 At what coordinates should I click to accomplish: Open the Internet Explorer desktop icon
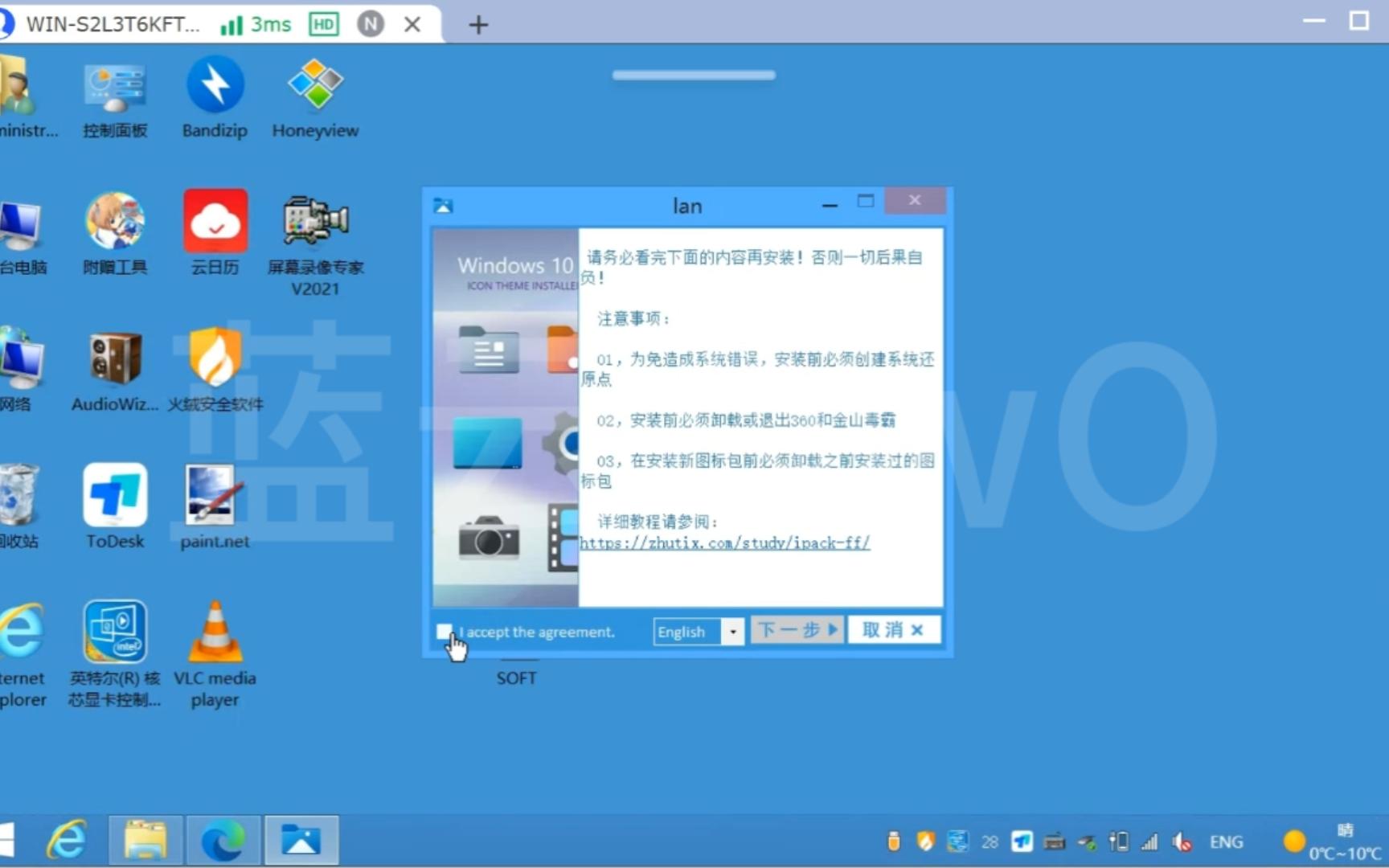click(x=23, y=654)
